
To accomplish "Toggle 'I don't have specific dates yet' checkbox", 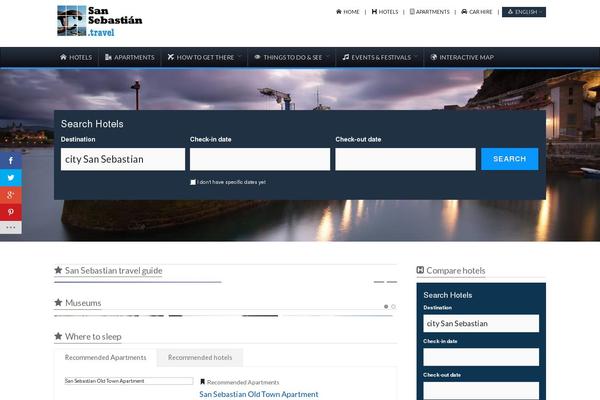I will [193, 182].
